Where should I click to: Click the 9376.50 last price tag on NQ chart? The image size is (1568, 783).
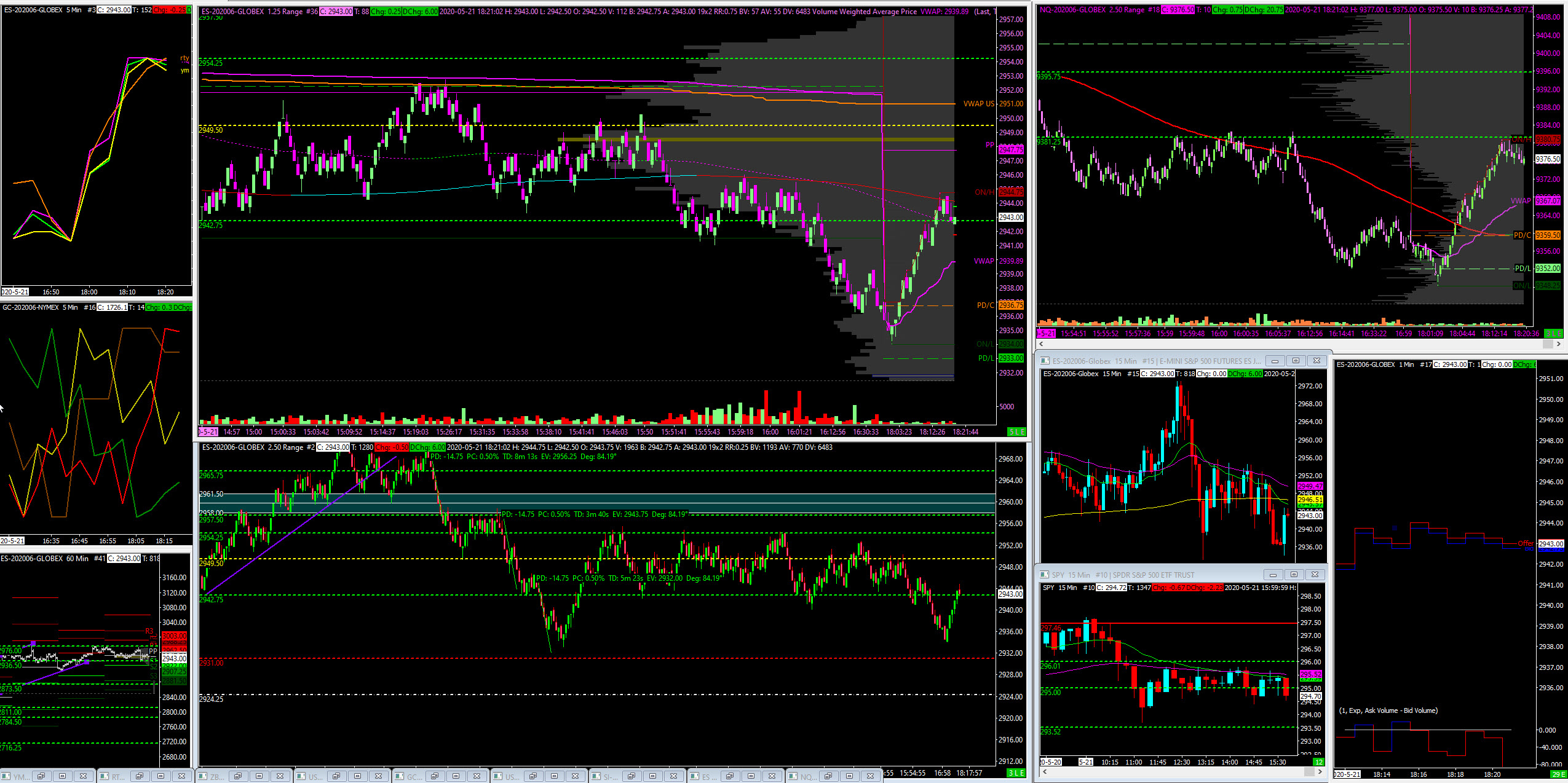(x=1548, y=159)
